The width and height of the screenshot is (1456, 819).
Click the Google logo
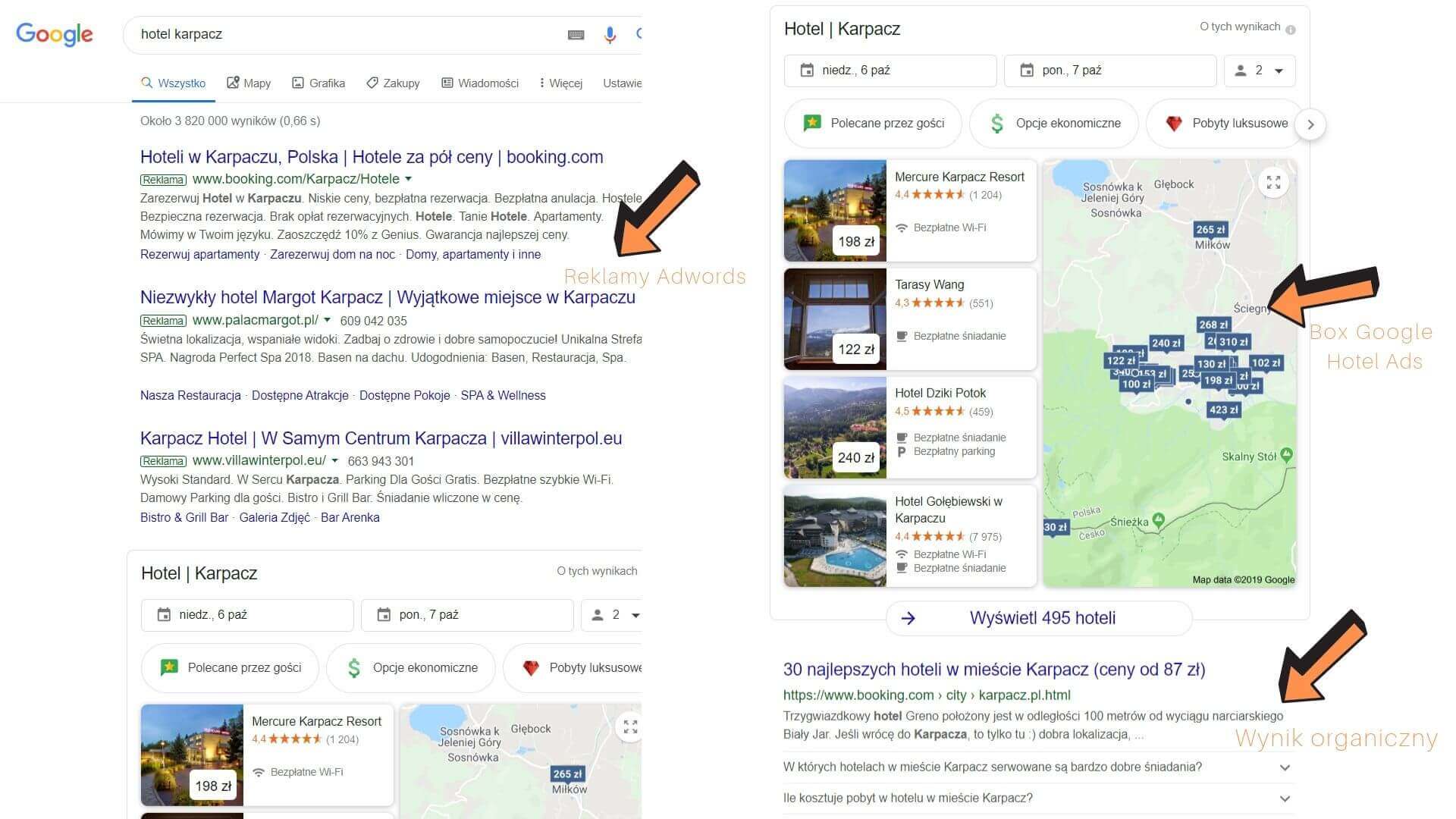[x=55, y=34]
